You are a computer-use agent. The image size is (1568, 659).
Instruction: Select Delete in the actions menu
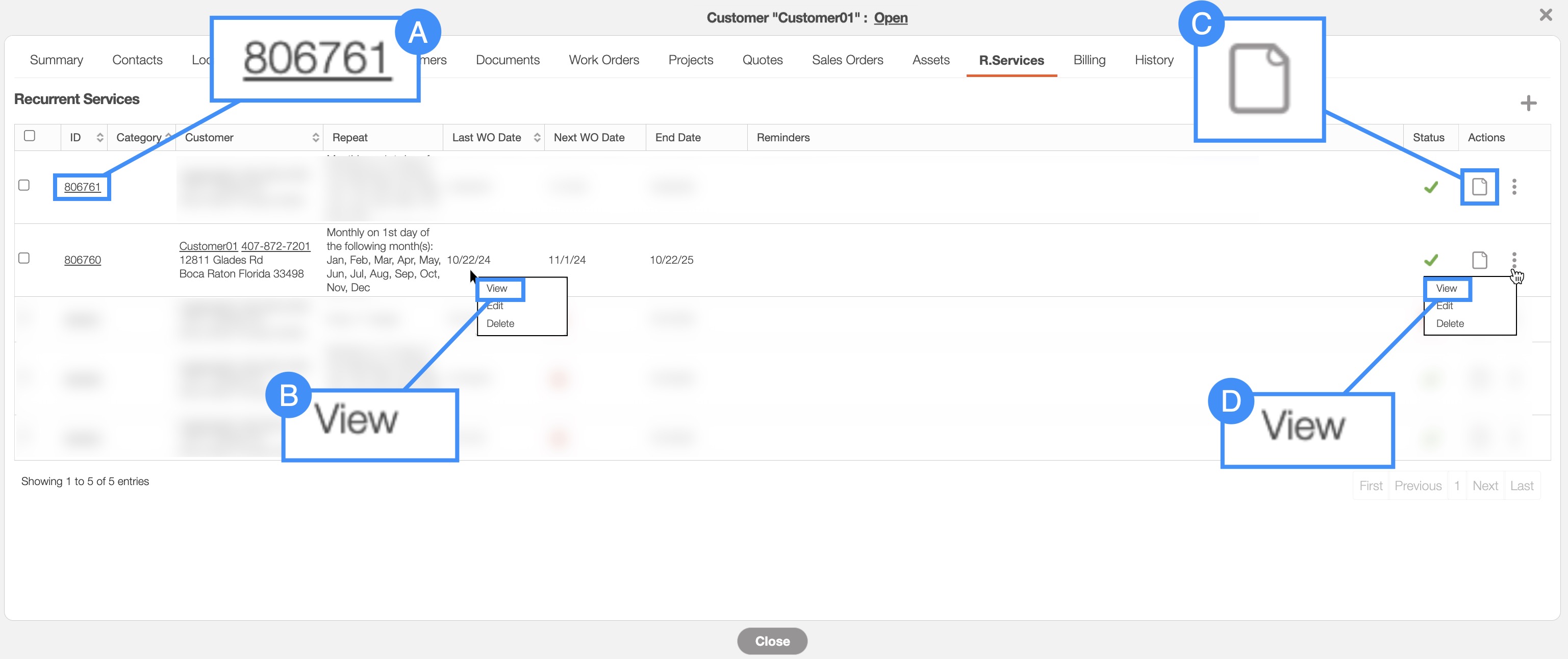[x=1449, y=324]
